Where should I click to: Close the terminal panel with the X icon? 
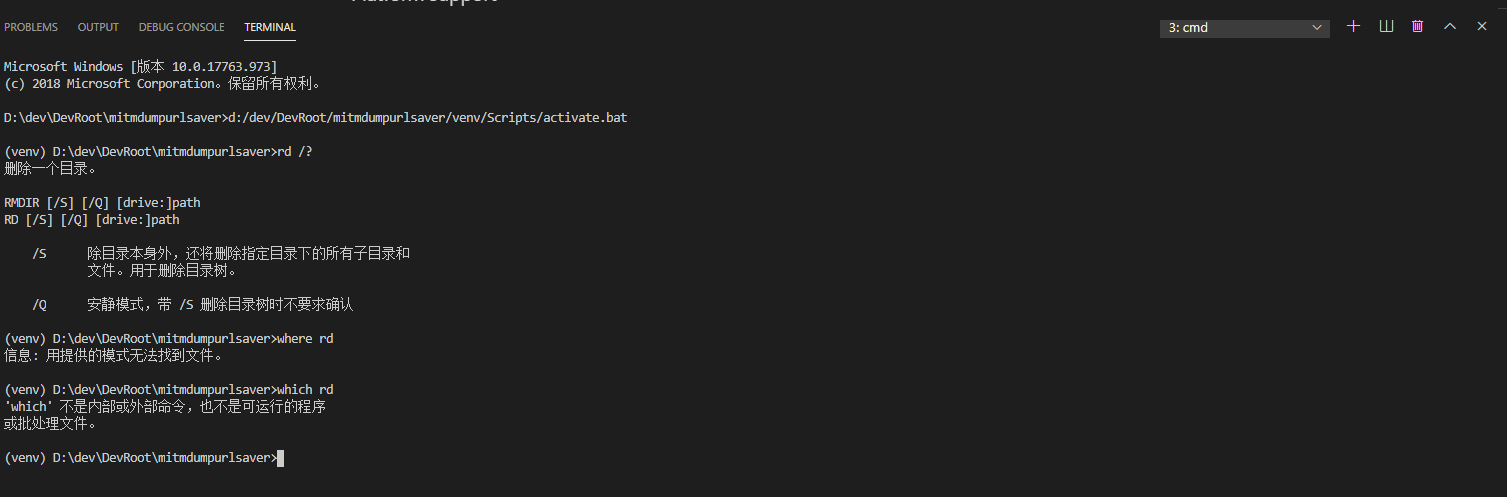click(x=1482, y=26)
